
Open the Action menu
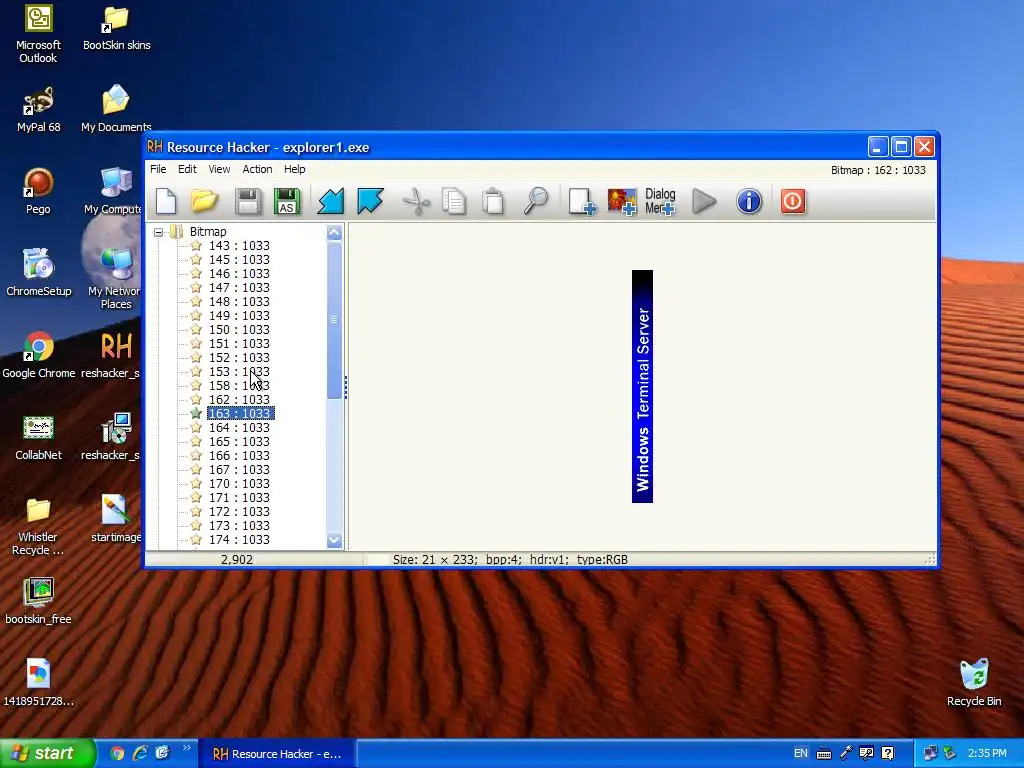(257, 169)
